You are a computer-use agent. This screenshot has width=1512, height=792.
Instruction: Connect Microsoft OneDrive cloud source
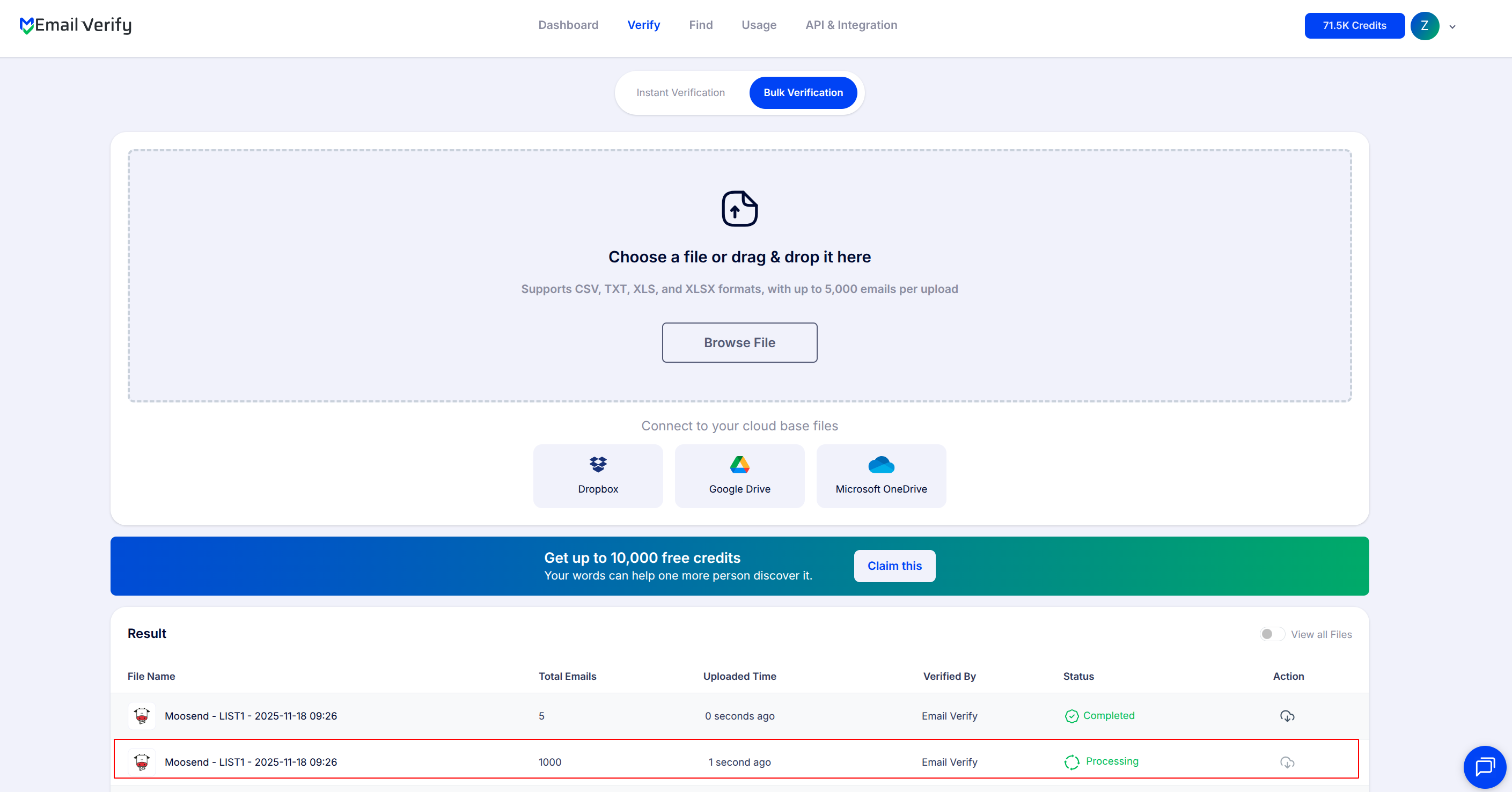click(x=881, y=476)
